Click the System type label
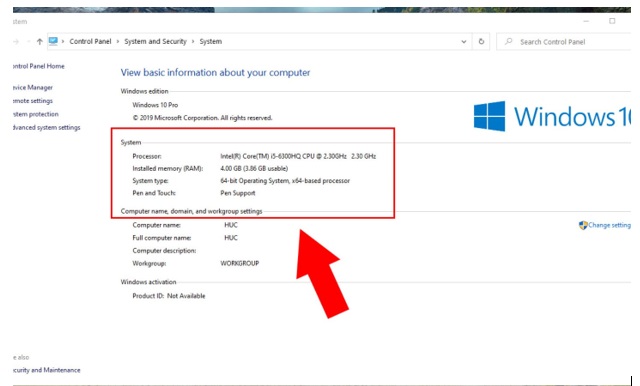640x386 pixels. coord(150,181)
